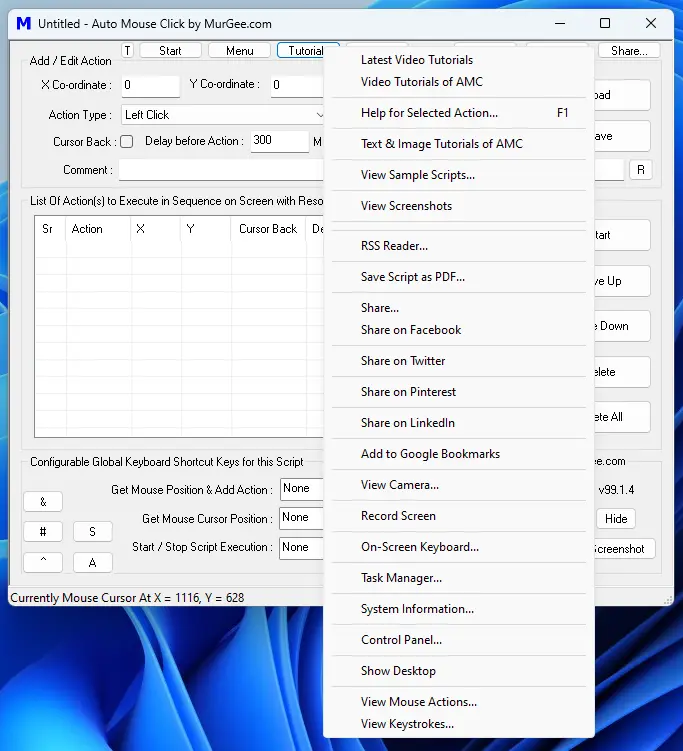Click the Delay before Action field

pyautogui.click(x=279, y=141)
